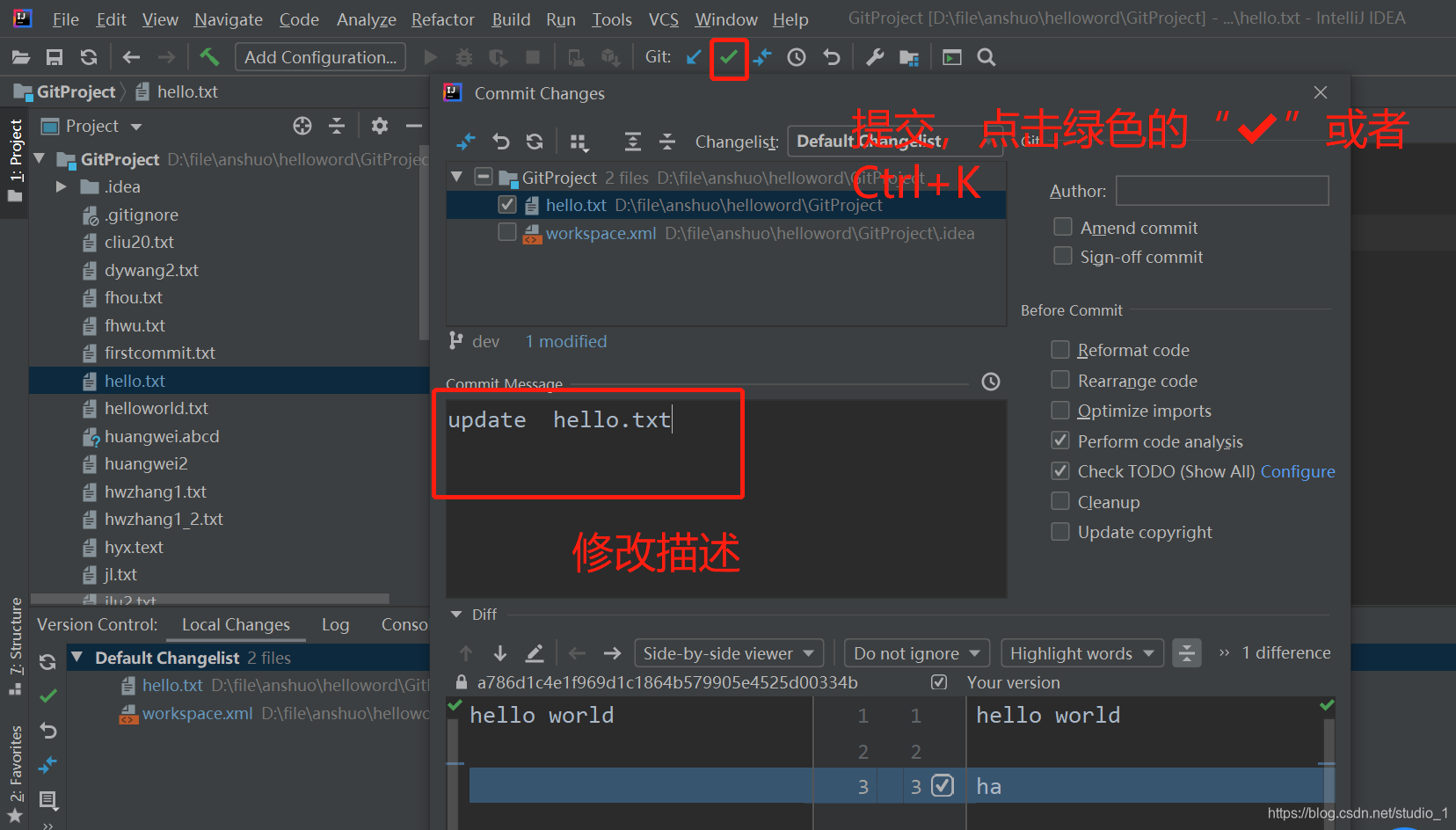Click Revert icon in Commit Changes toolbar
The width and height of the screenshot is (1456, 830).
pyautogui.click(x=501, y=142)
